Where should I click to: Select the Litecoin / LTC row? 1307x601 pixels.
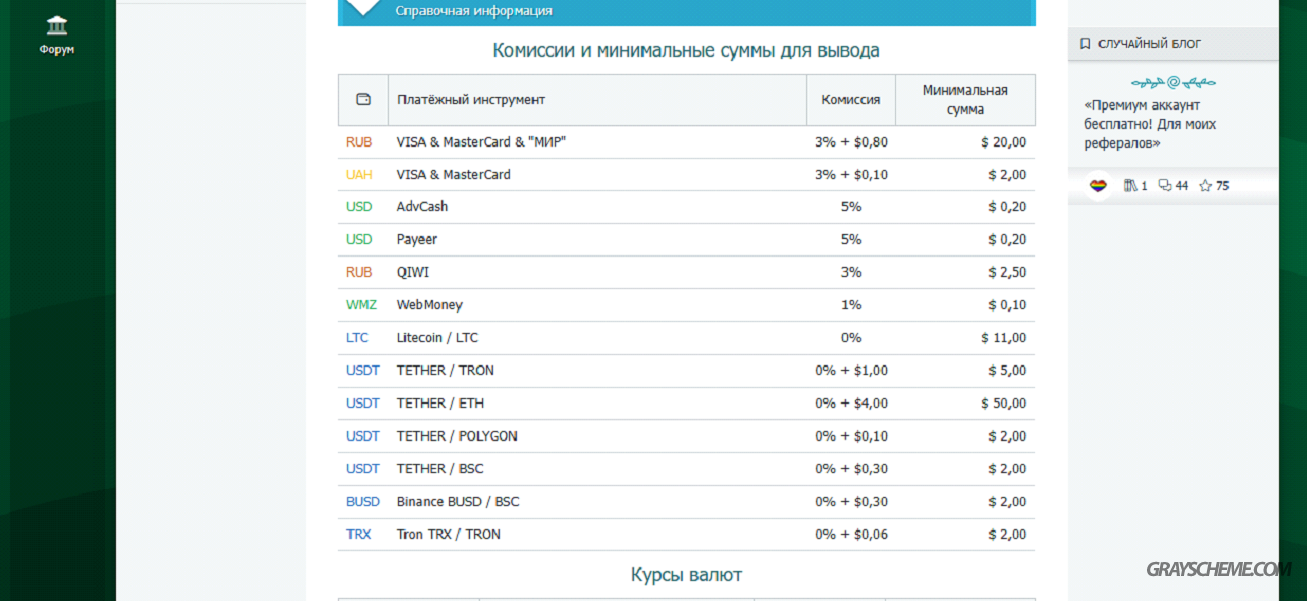tap(687, 338)
